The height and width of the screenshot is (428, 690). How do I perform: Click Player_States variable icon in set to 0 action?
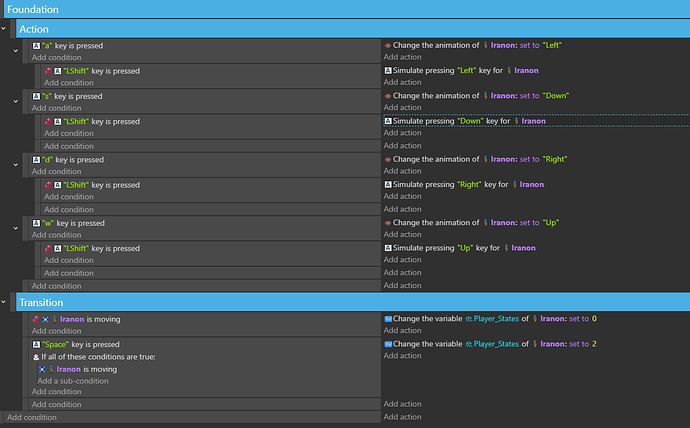pyautogui.click(x=469, y=319)
